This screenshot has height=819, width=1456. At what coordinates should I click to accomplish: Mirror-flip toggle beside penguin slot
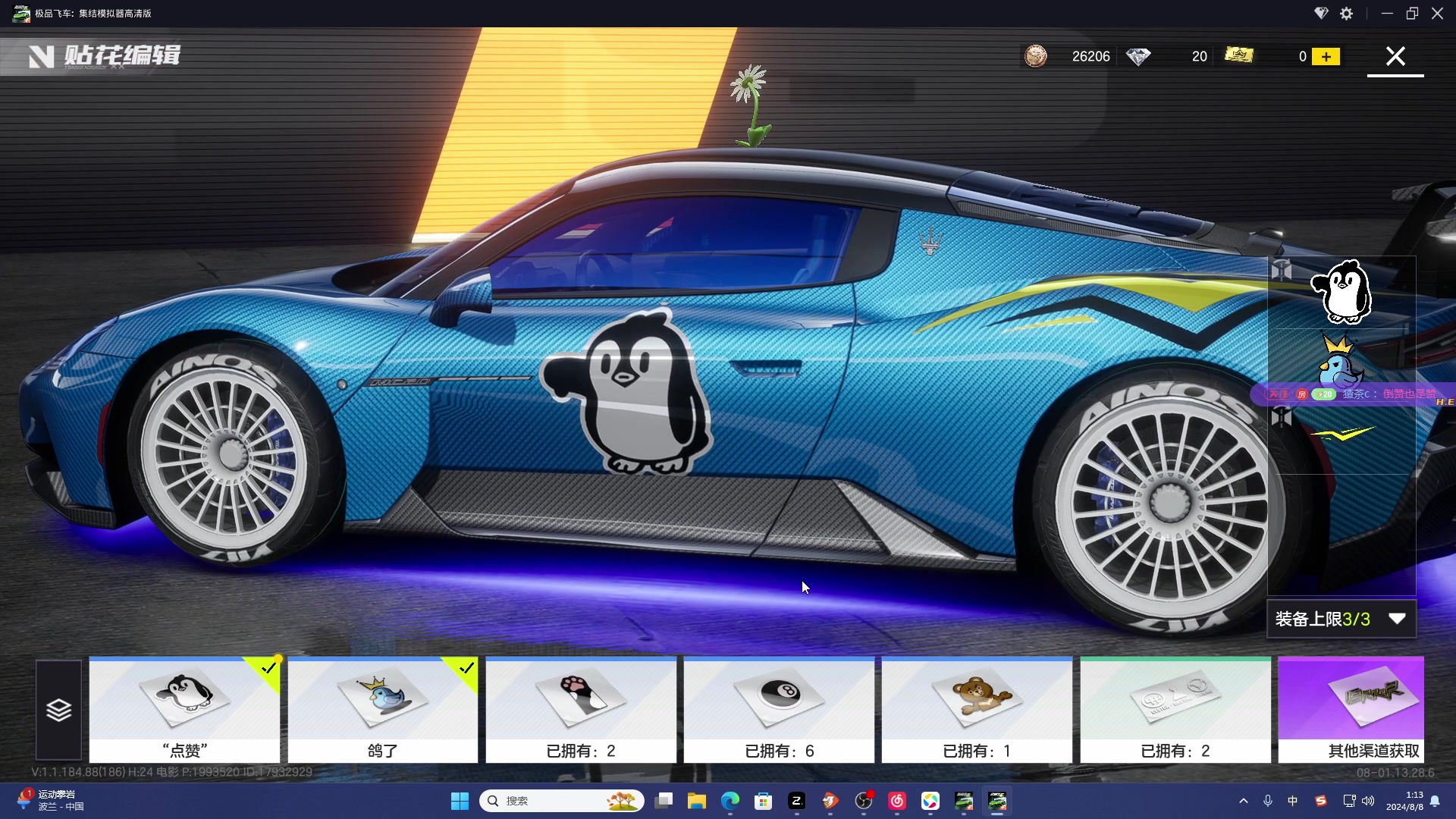point(1282,271)
